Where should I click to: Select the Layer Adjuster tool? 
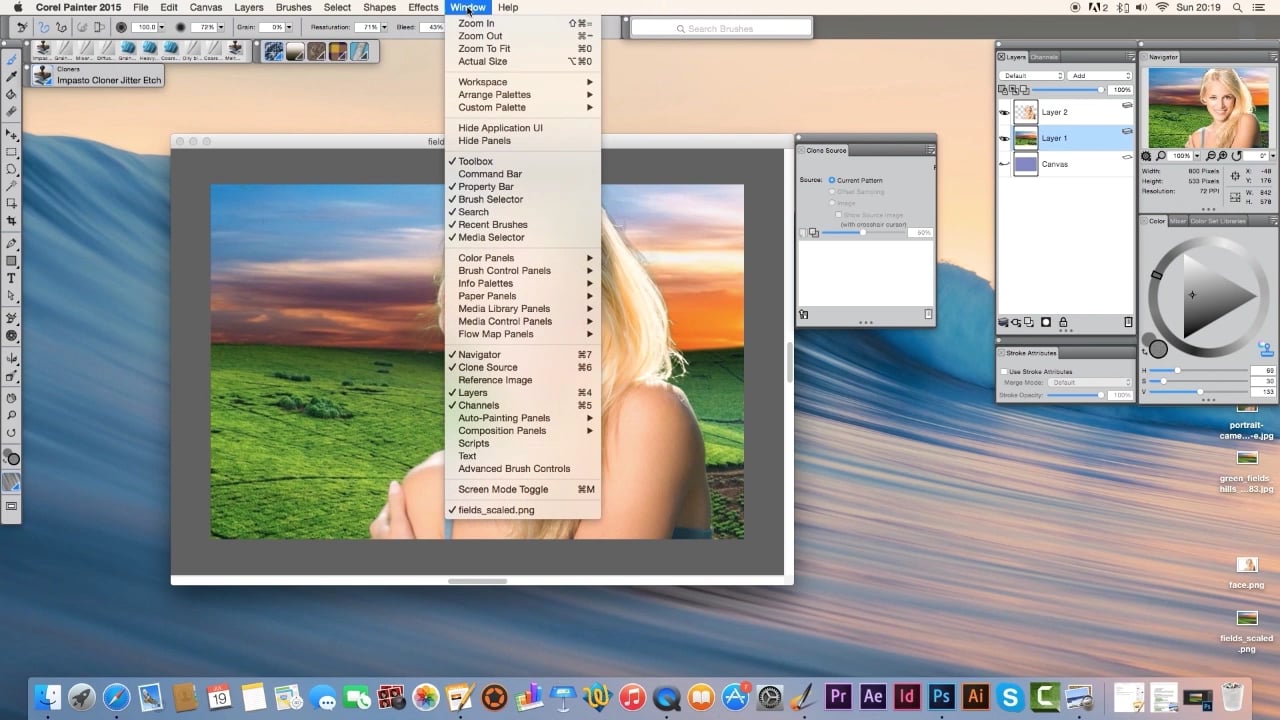click(12, 134)
